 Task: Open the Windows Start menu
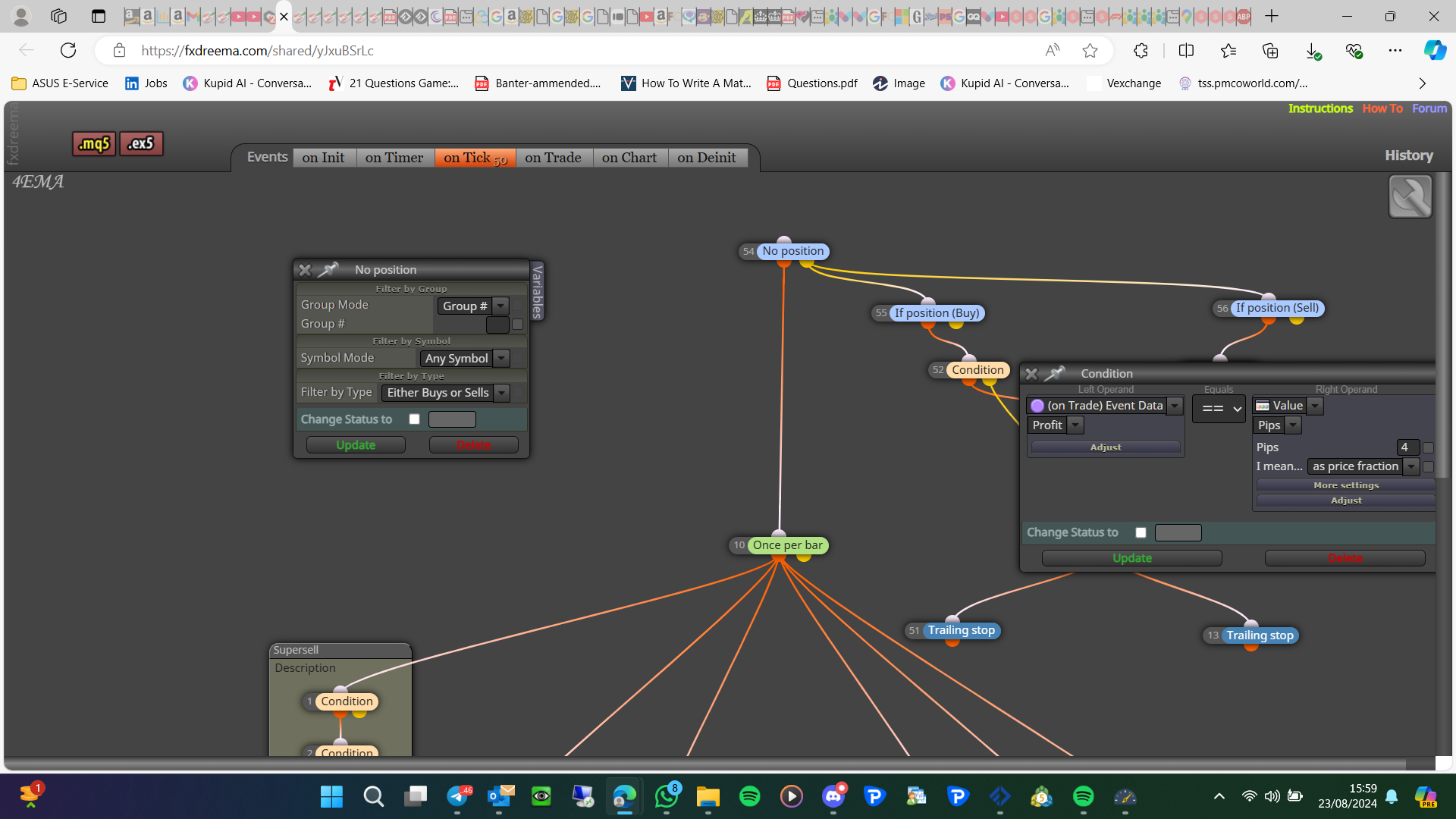[331, 796]
